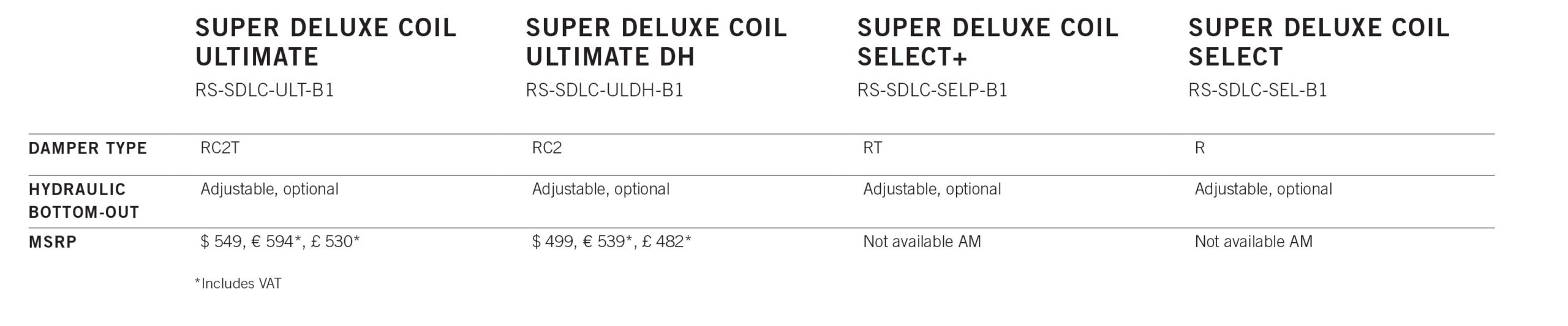Click the MSRP row label

tap(53, 242)
